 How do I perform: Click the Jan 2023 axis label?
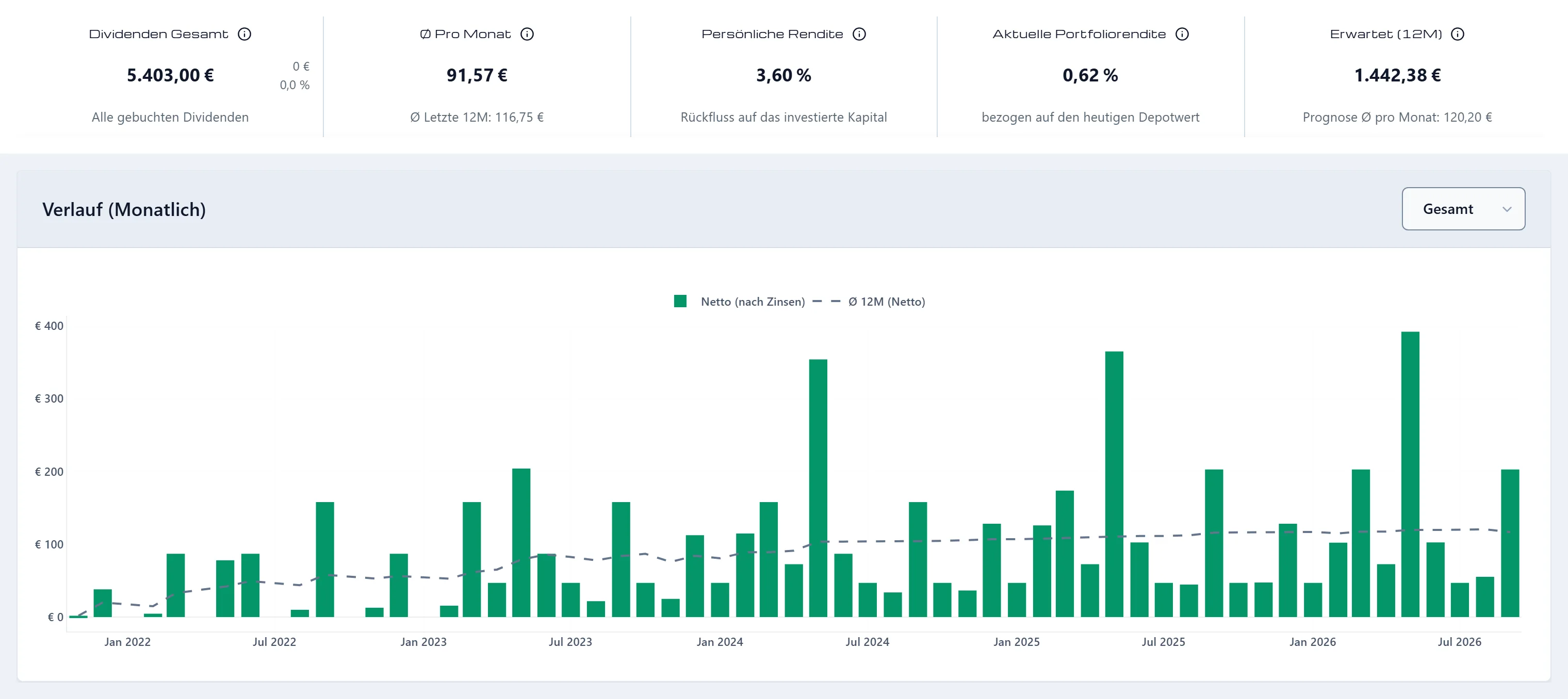pos(423,642)
